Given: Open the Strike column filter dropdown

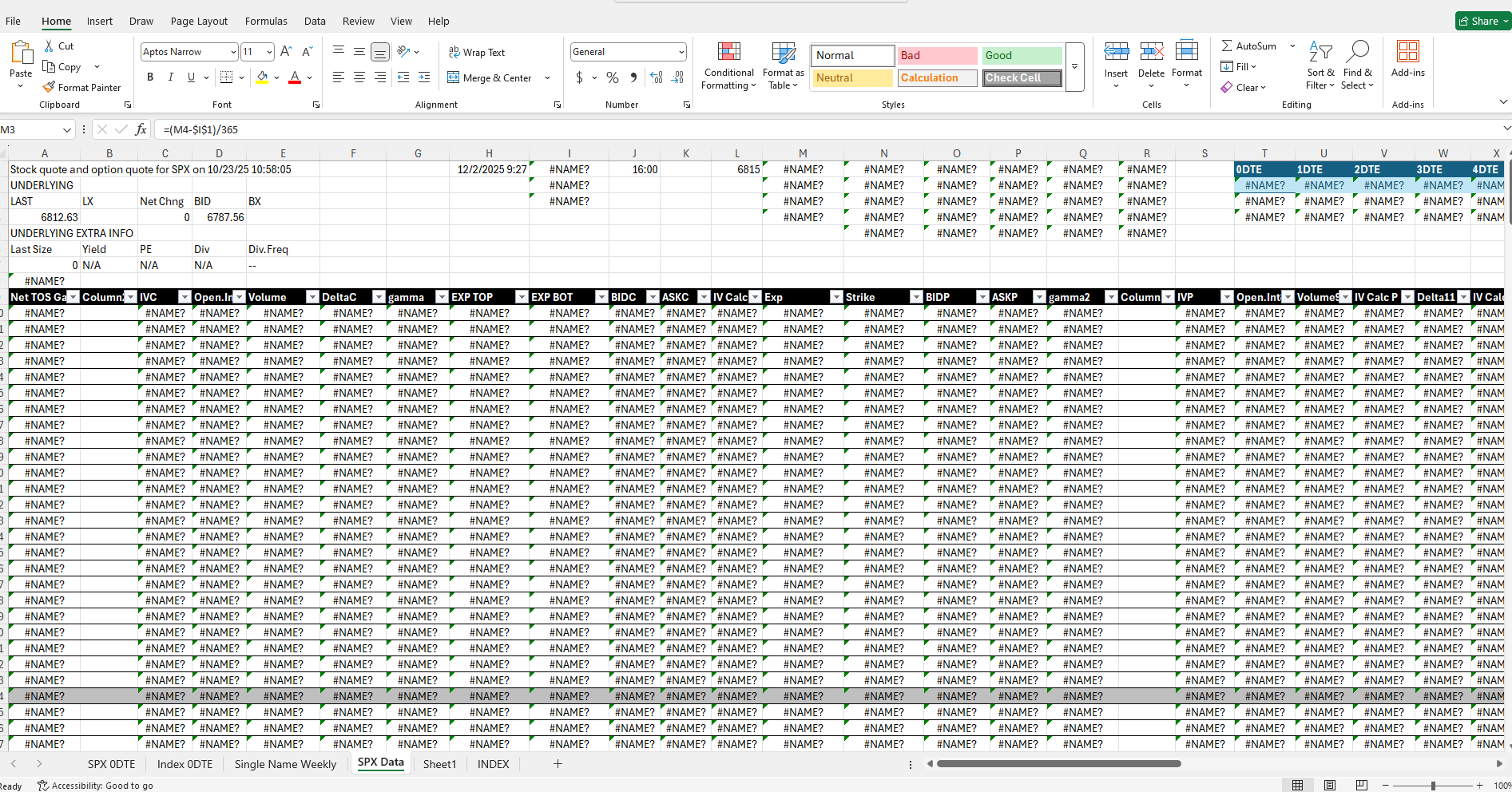Looking at the screenshot, I should [916, 297].
